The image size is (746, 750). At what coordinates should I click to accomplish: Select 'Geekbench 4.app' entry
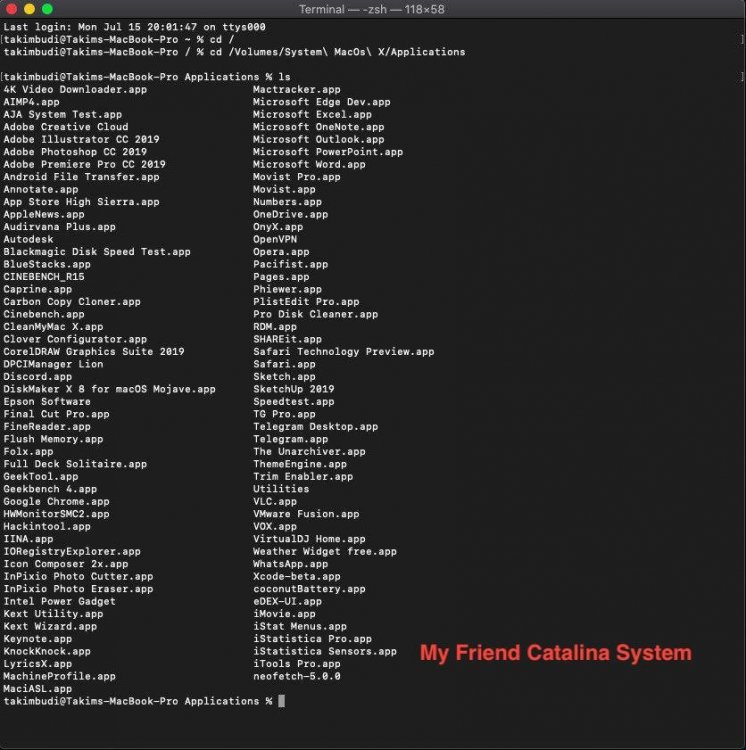click(50, 489)
